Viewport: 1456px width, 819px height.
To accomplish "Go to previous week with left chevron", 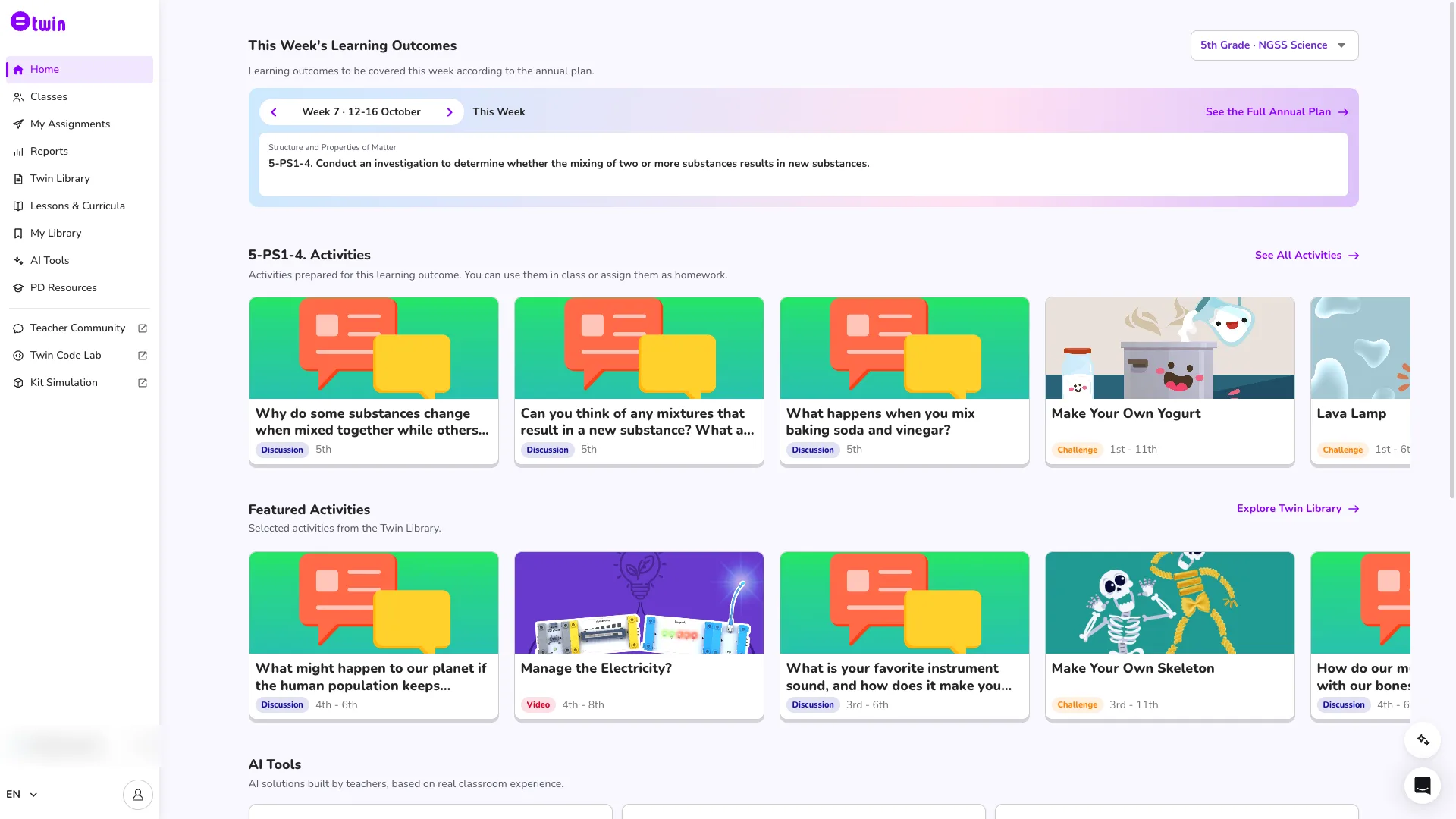I will 274,112.
